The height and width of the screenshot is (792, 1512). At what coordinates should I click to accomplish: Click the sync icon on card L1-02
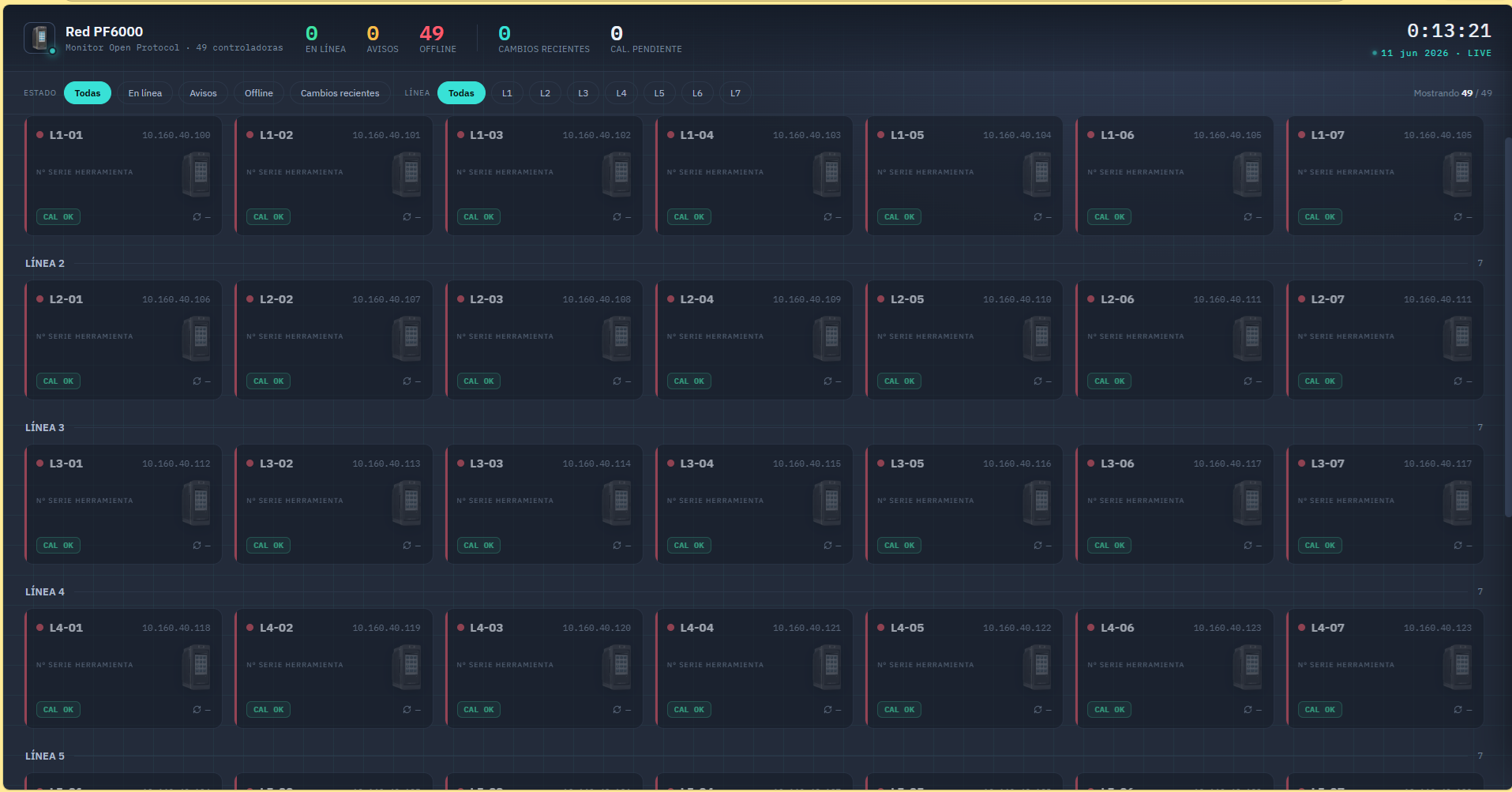pos(407,216)
